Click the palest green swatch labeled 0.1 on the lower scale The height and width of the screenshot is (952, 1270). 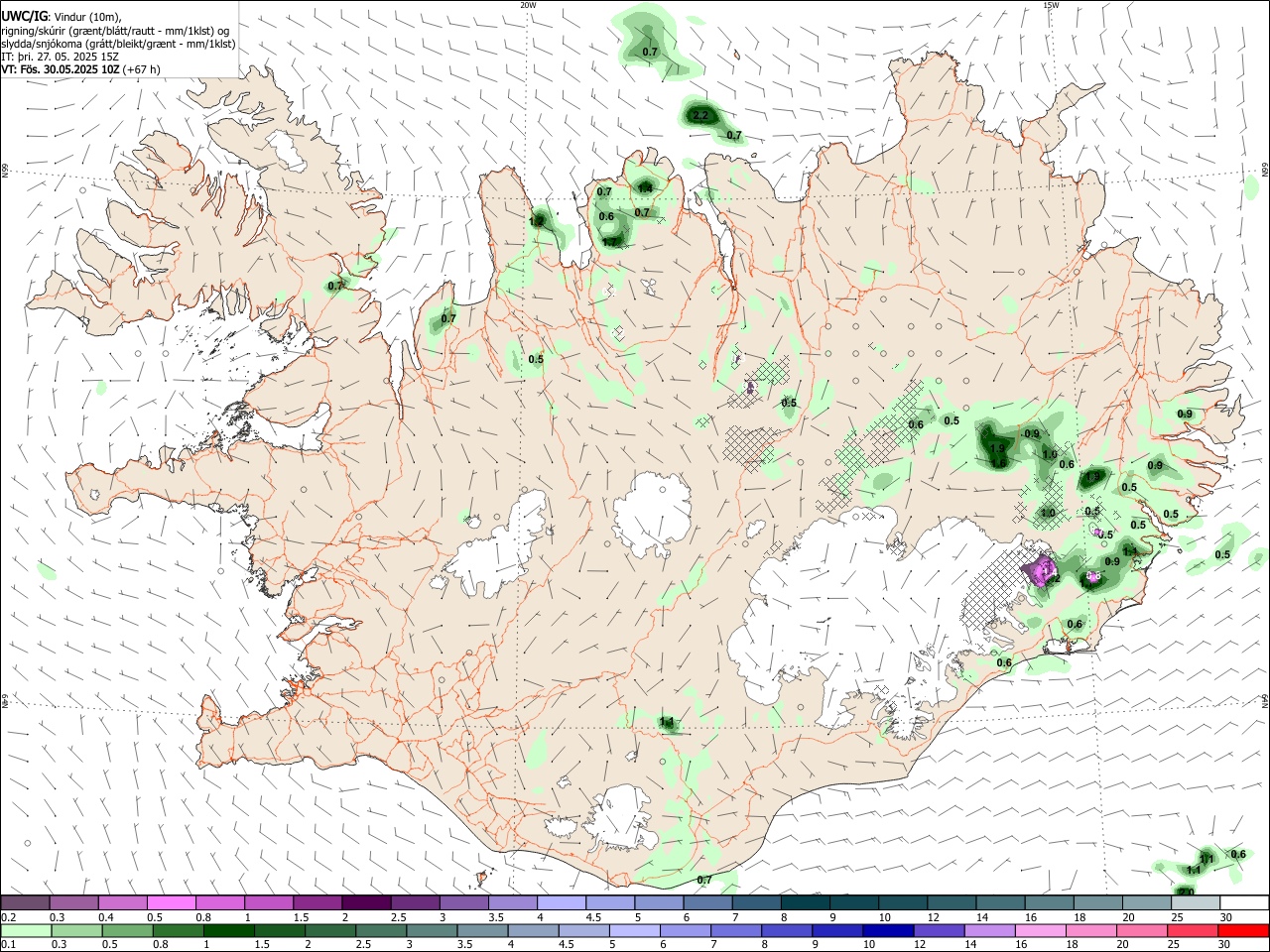26,930
